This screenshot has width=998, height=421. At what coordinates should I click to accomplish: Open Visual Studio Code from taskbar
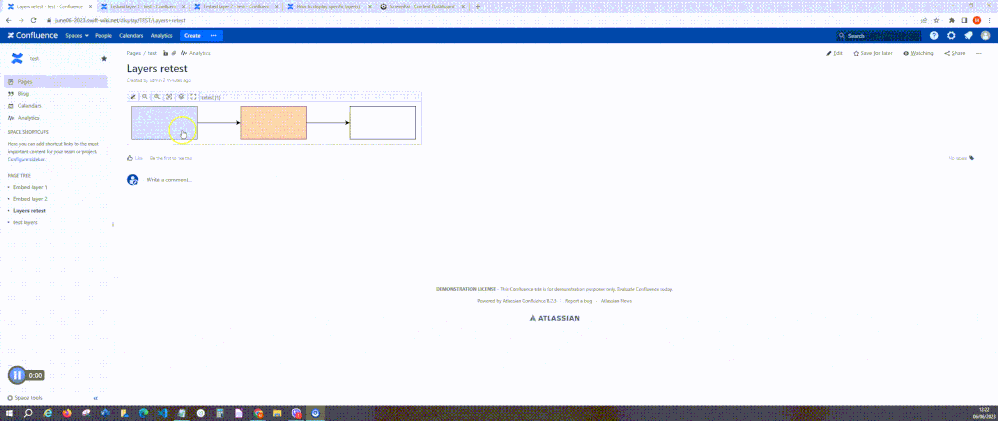tap(162, 413)
